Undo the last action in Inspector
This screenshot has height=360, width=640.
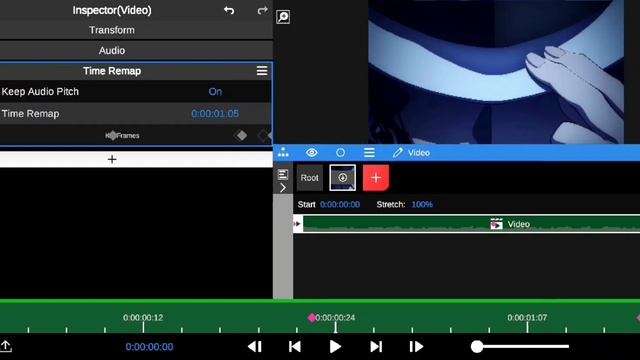tap(229, 10)
